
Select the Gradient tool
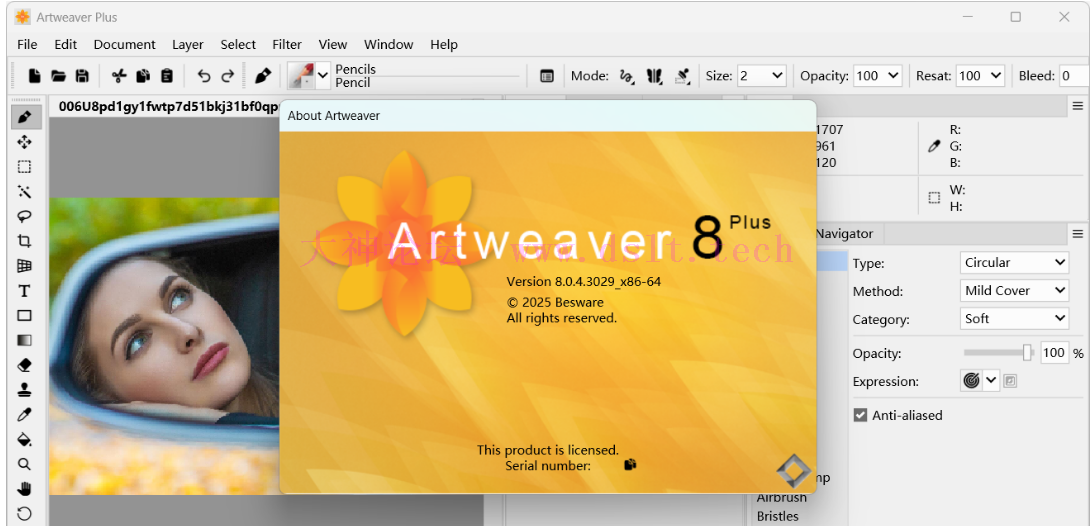tap(24, 340)
